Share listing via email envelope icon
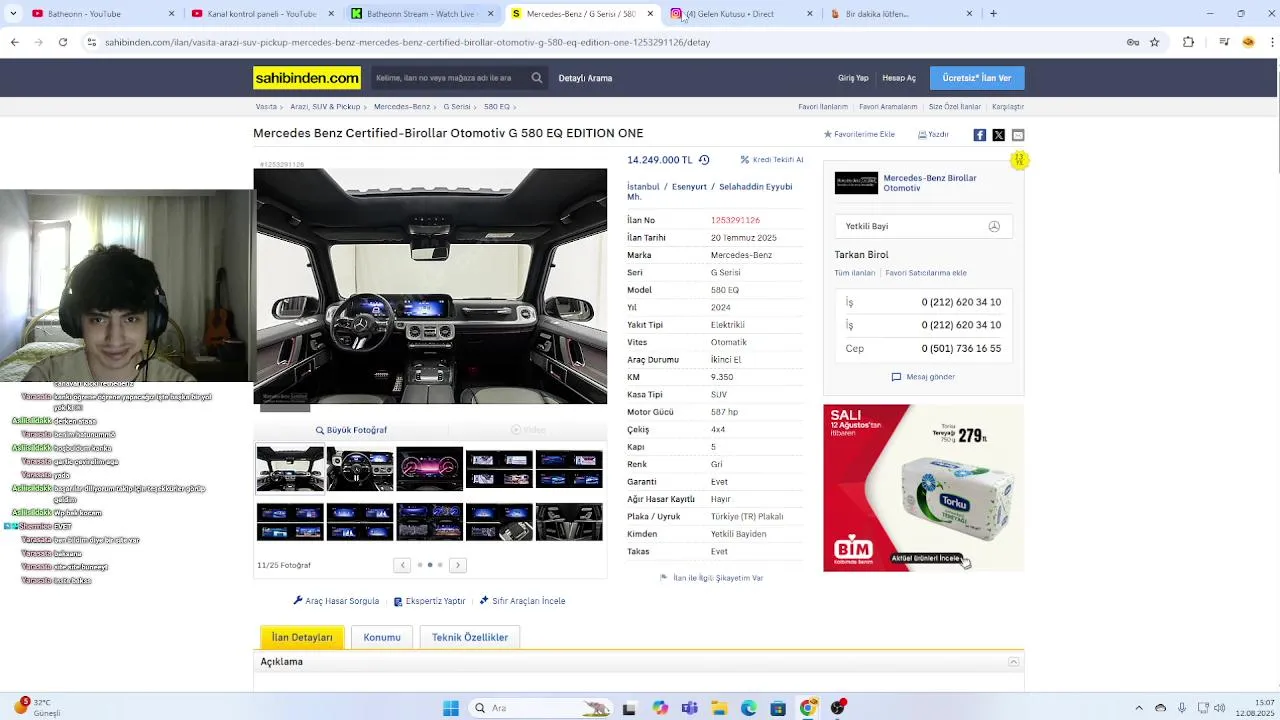This screenshot has height=720, width=1280. 1018,135
